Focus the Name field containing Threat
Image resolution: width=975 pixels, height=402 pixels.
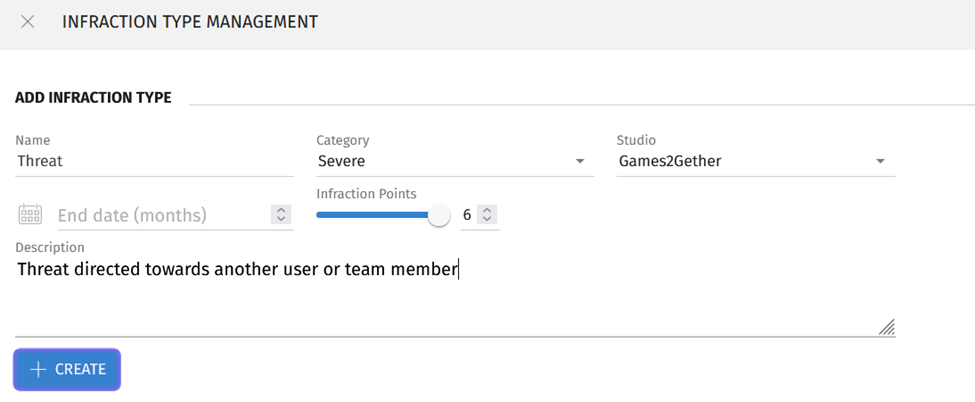150,161
